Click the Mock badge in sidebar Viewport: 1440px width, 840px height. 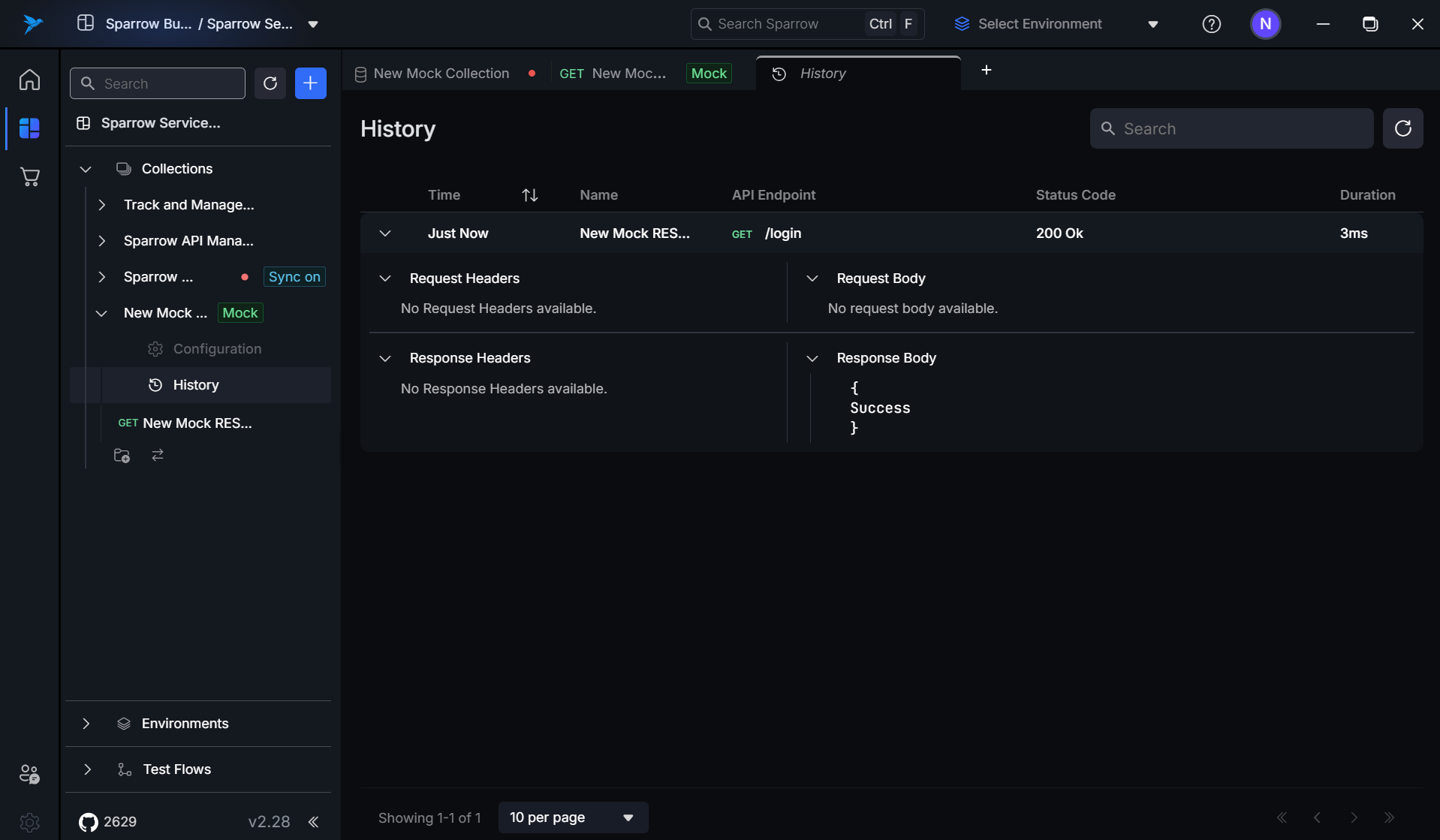click(x=240, y=313)
